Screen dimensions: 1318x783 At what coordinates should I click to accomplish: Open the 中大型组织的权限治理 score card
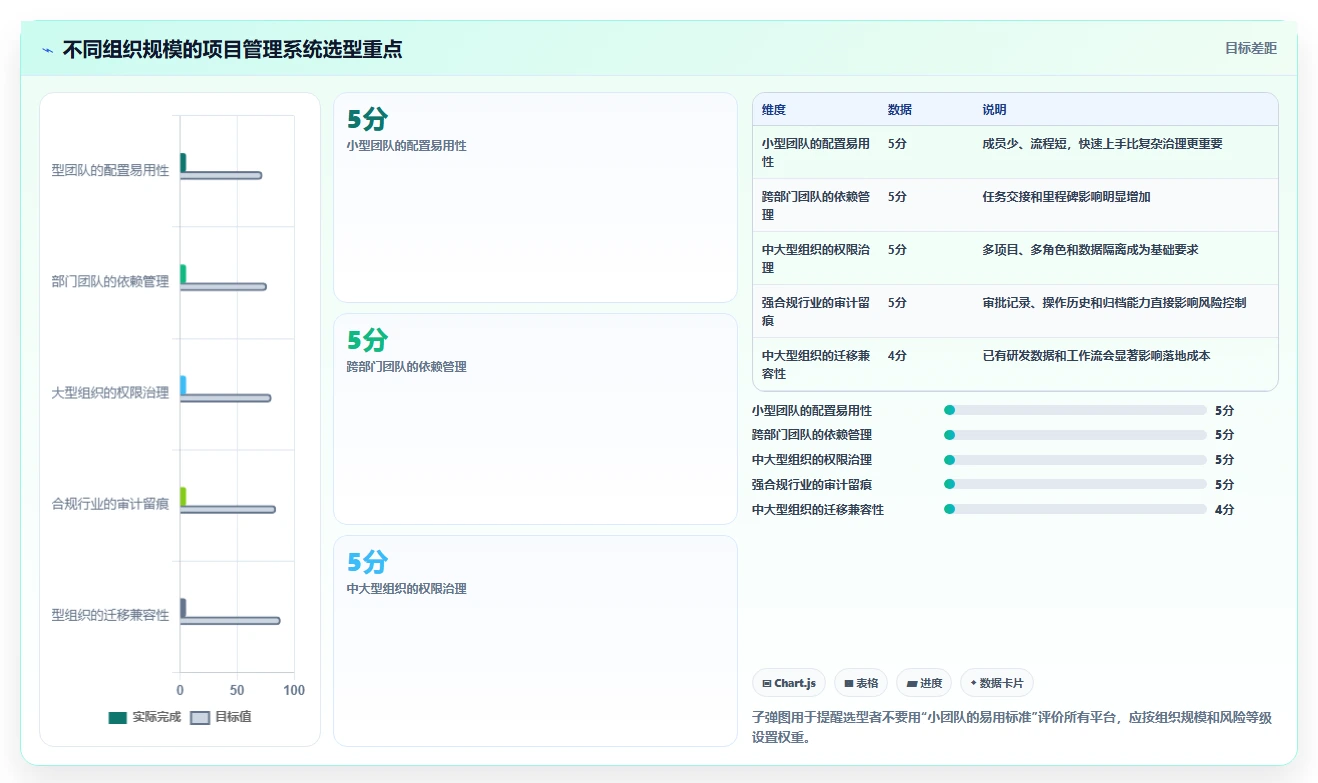[535, 641]
